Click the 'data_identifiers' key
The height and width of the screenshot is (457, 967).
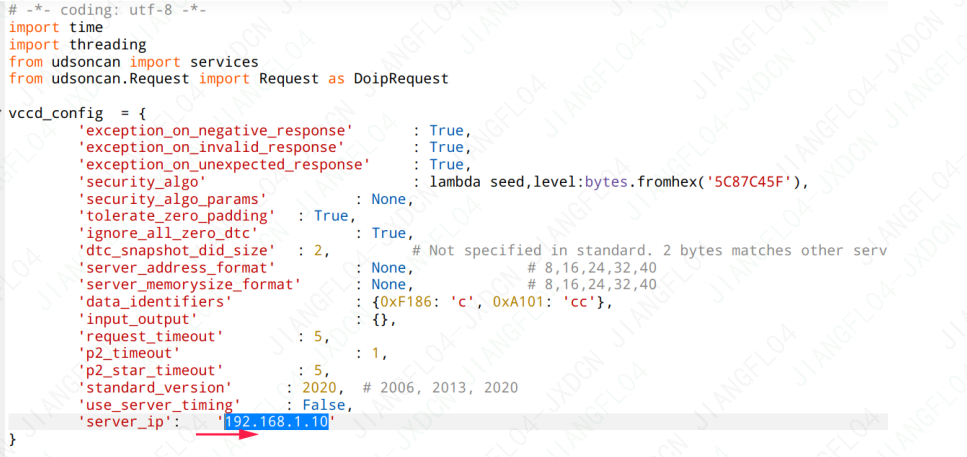155,302
